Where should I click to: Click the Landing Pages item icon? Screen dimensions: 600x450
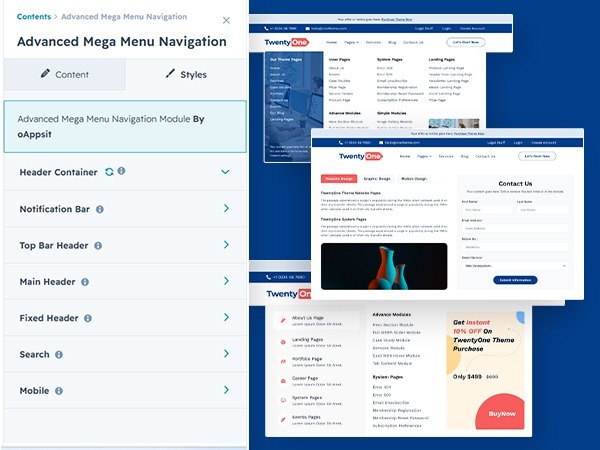(283, 342)
